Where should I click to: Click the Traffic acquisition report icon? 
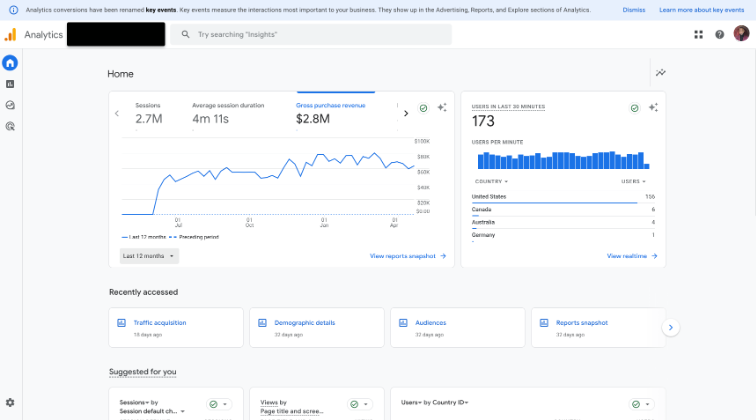(122, 323)
